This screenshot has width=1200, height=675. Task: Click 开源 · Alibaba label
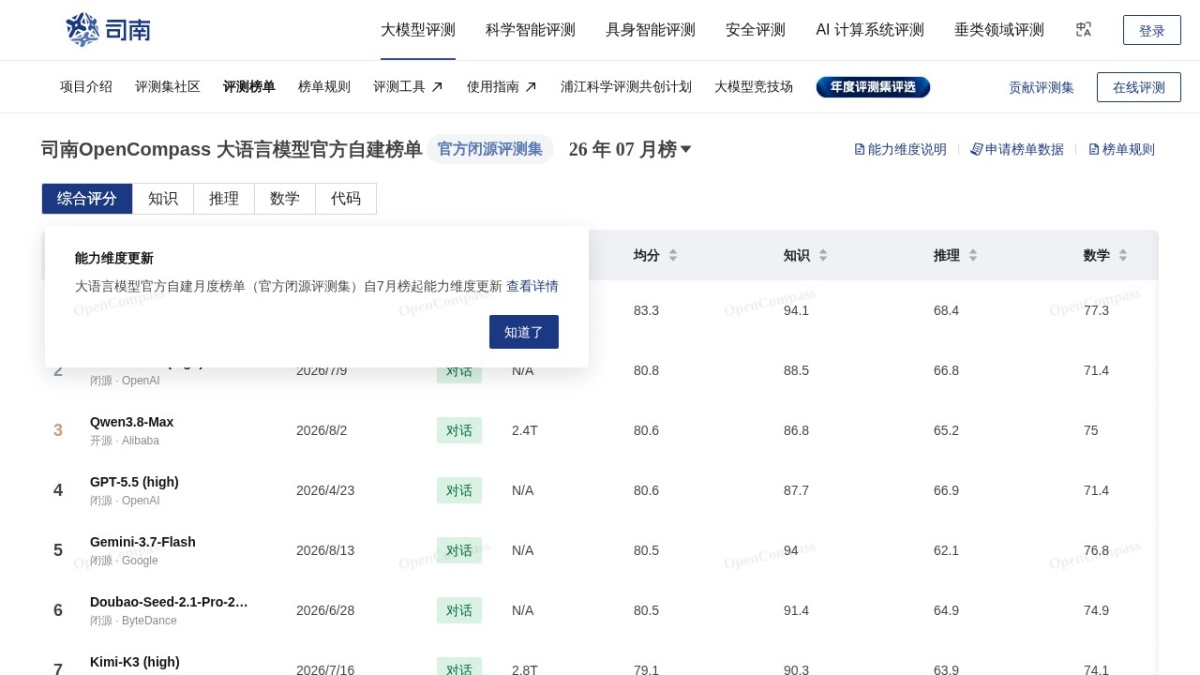124,441
